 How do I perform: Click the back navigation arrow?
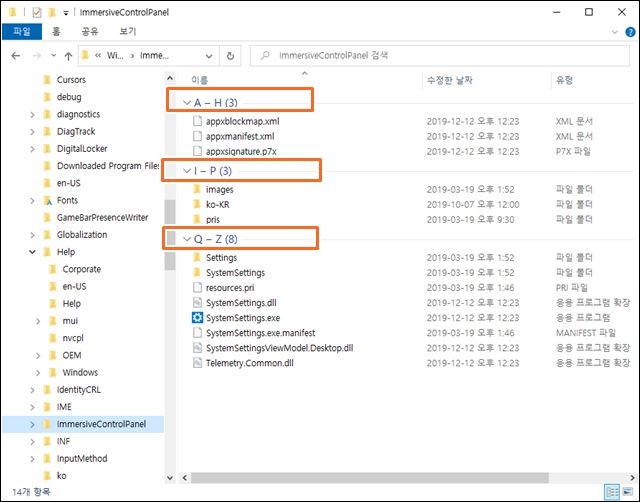click(16, 56)
